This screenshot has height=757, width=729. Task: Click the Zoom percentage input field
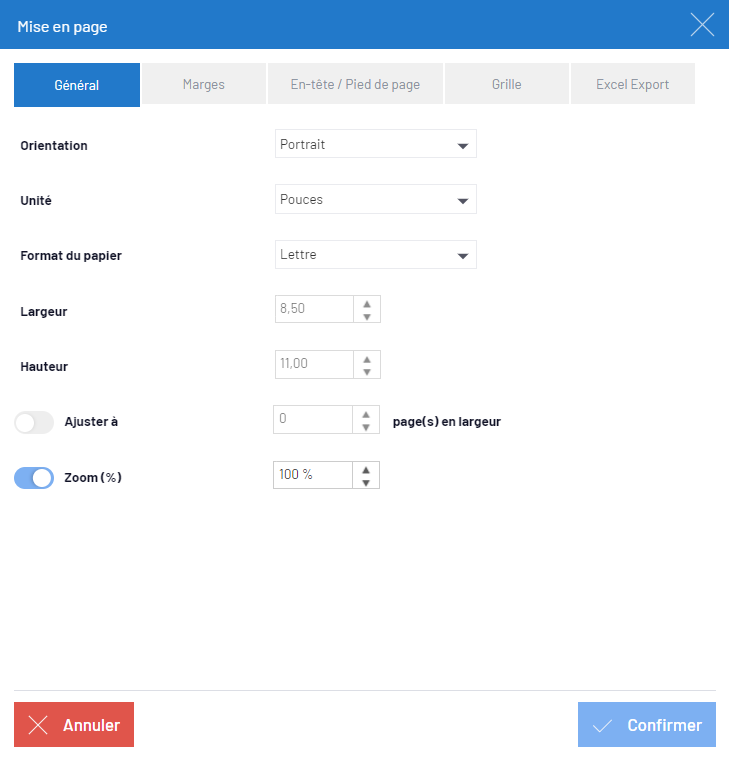pos(312,475)
